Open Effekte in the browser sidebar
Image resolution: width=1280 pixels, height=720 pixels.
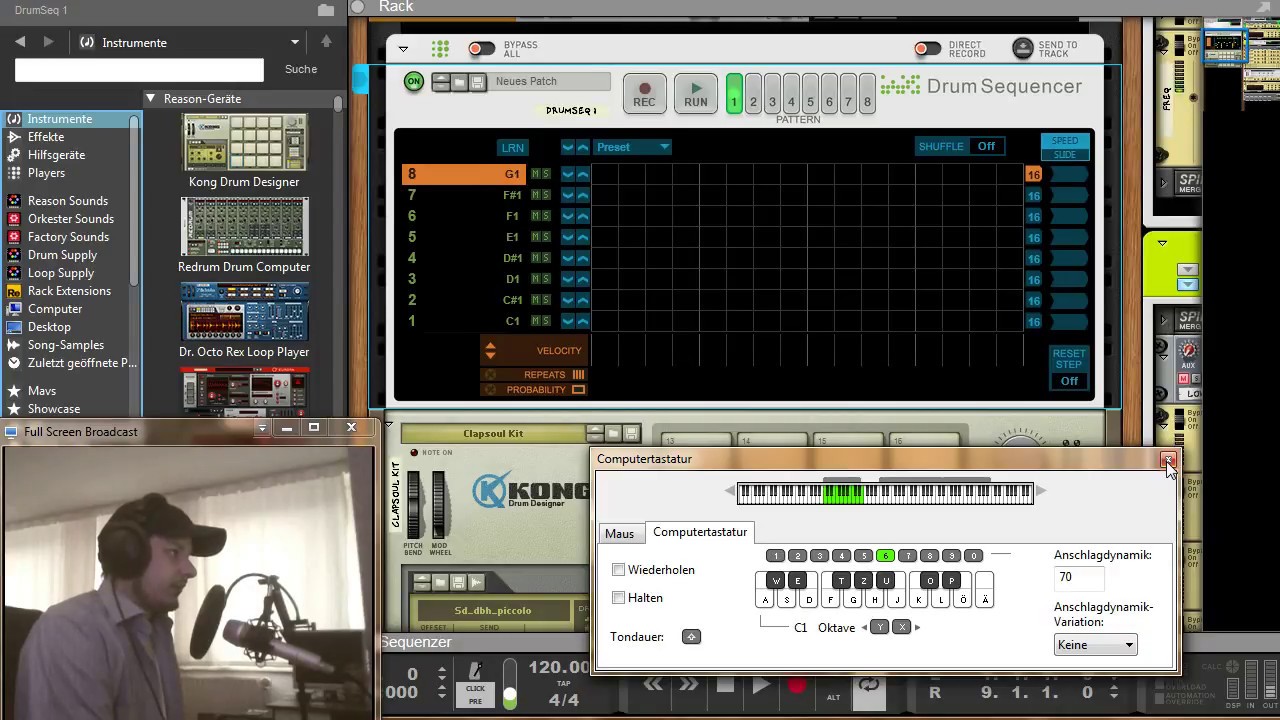click(46, 137)
